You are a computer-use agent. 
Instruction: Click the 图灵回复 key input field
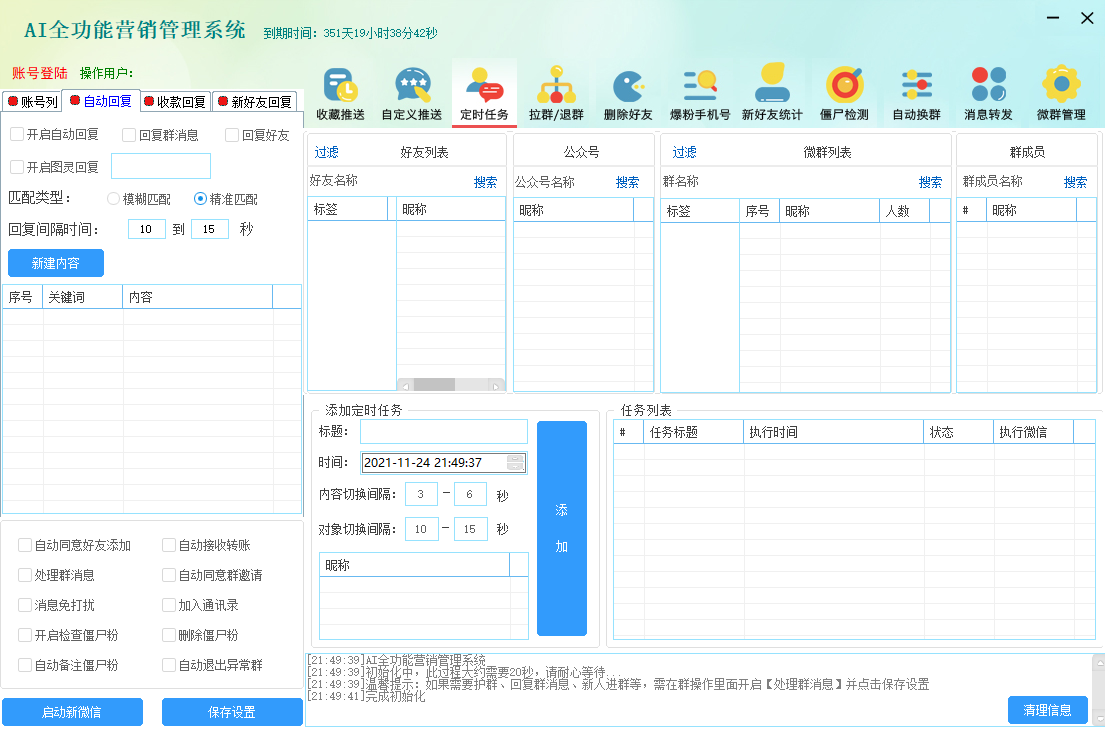tap(161, 166)
